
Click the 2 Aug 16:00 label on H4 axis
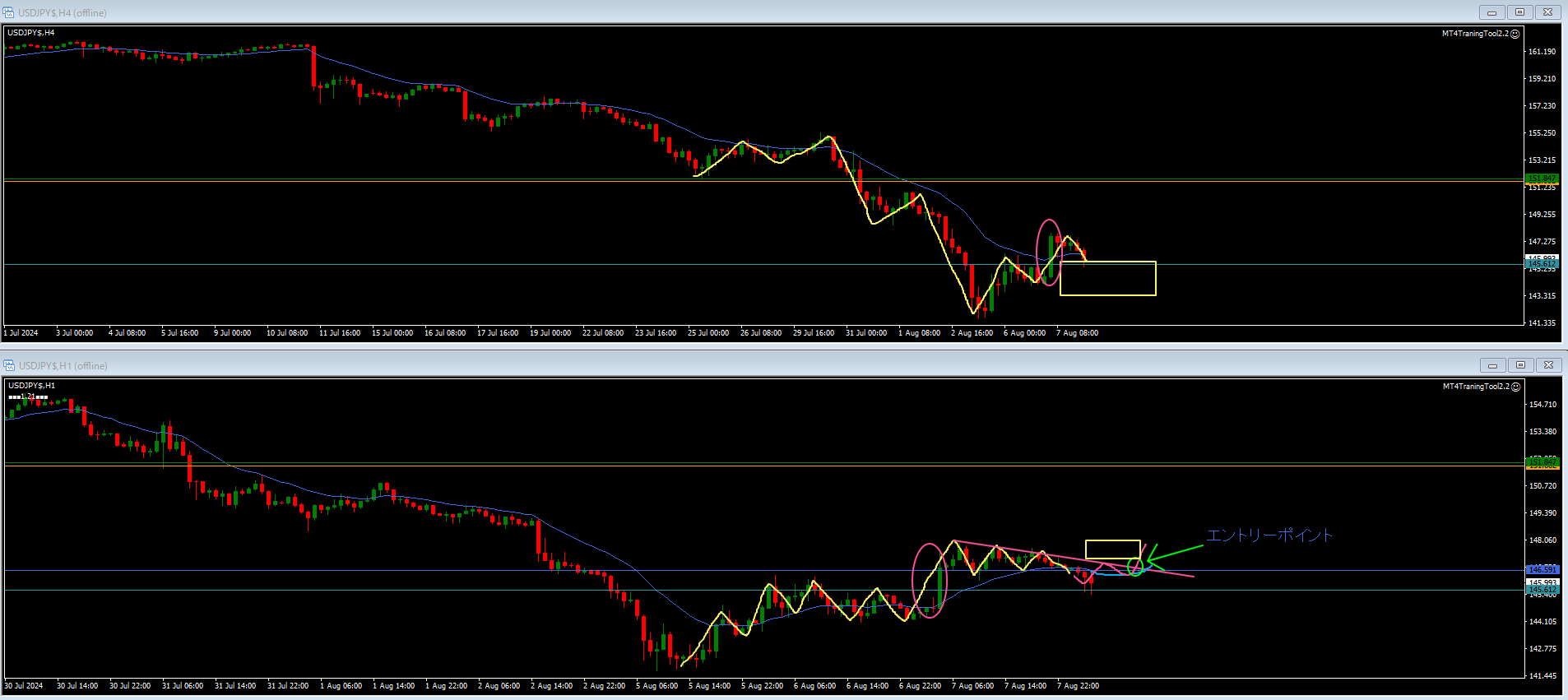click(x=972, y=333)
